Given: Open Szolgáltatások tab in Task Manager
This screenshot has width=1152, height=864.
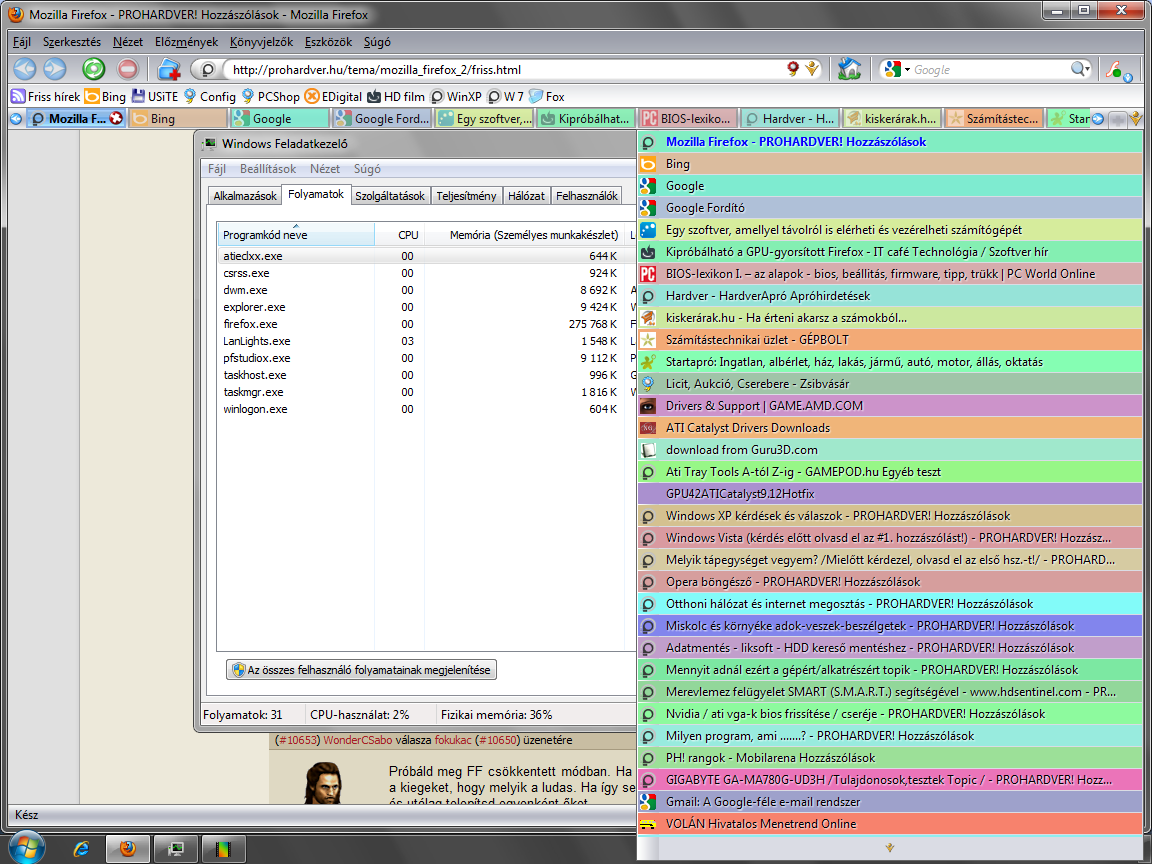Looking at the screenshot, I should pyautogui.click(x=389, y=196).
